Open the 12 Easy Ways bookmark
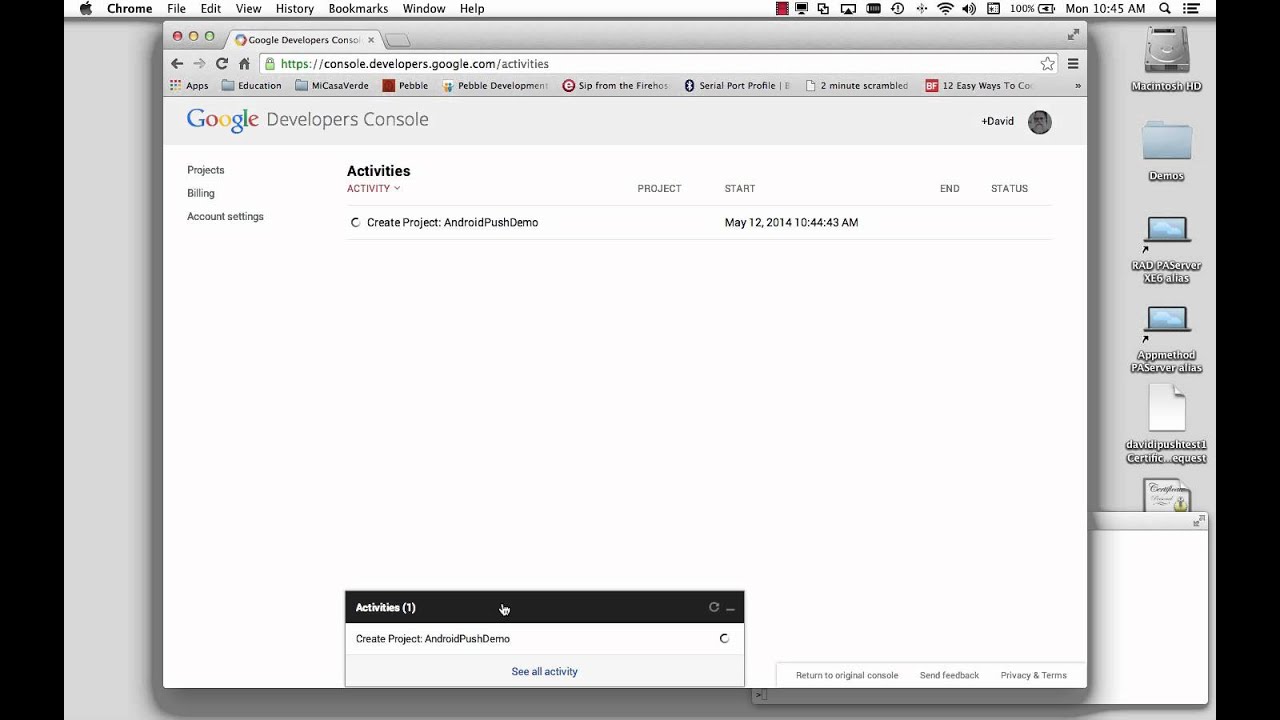Viewport: 1280px width, 720px height. 978,86
